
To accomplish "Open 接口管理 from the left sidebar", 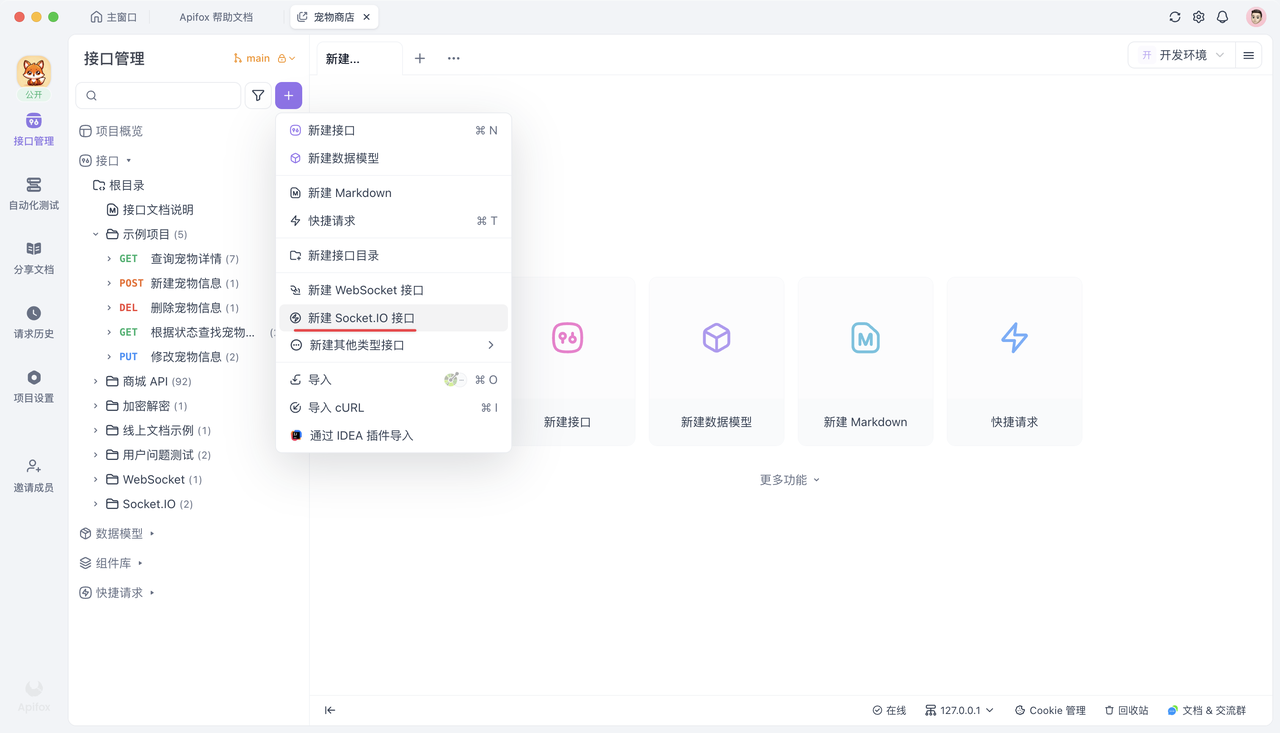I will (x=33, y=131).
